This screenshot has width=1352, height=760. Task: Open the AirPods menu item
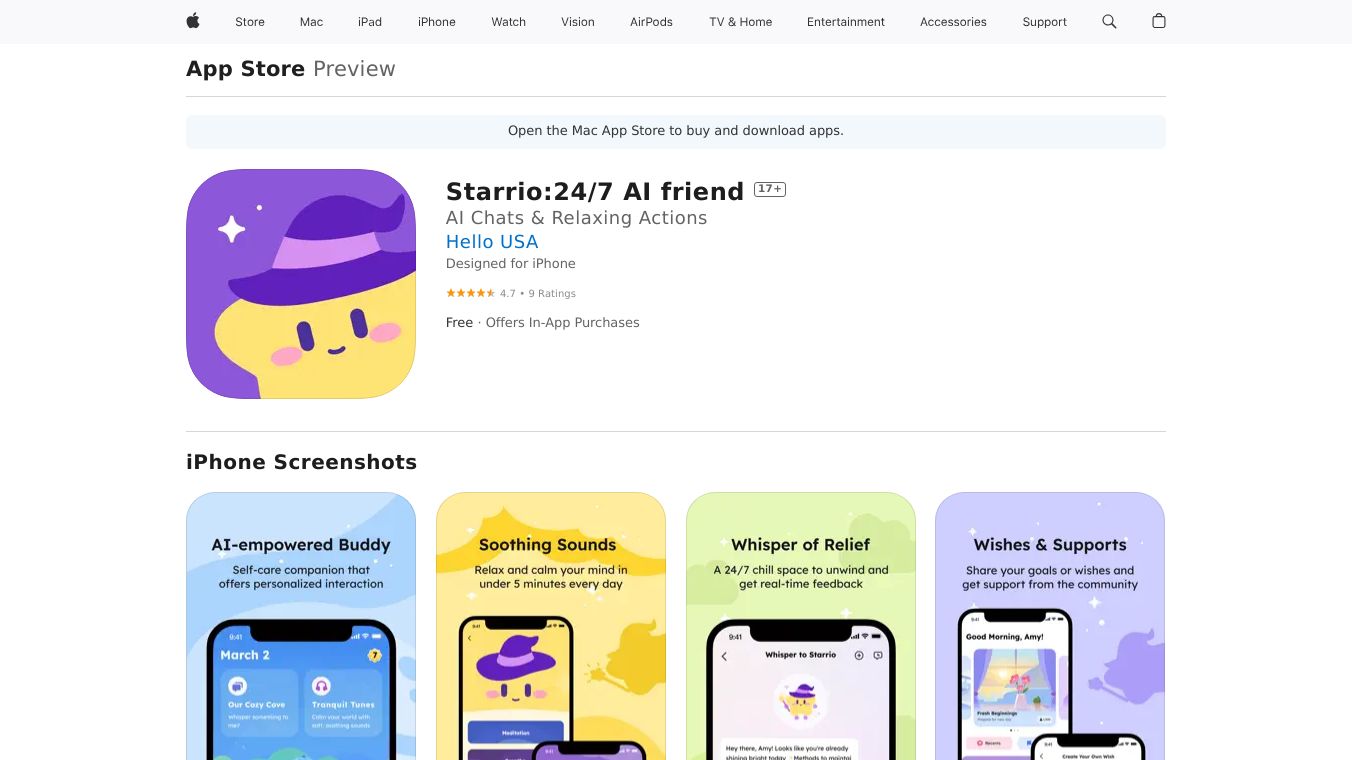651,22
